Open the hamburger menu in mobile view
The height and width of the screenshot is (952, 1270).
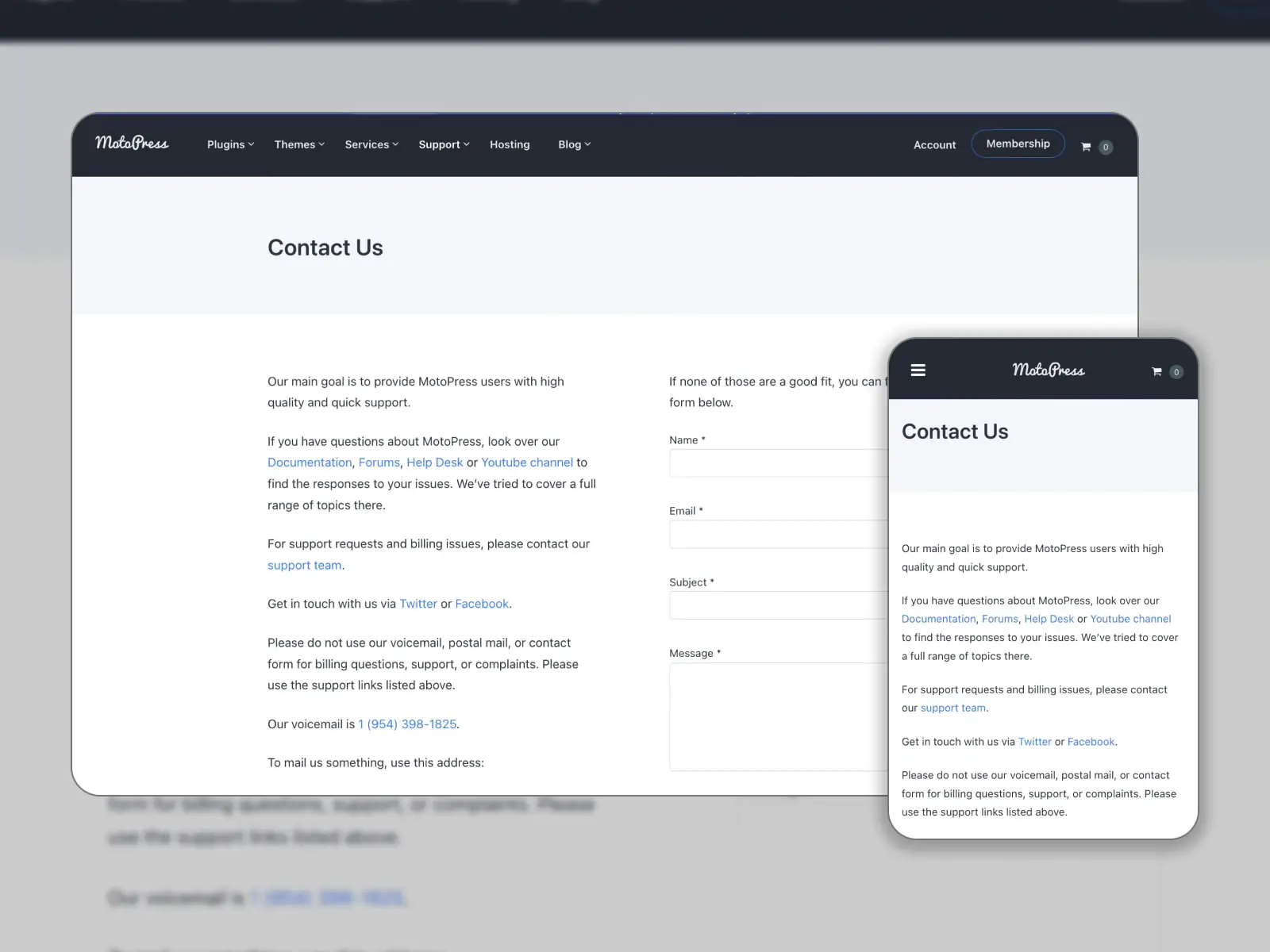click(918, 370)
